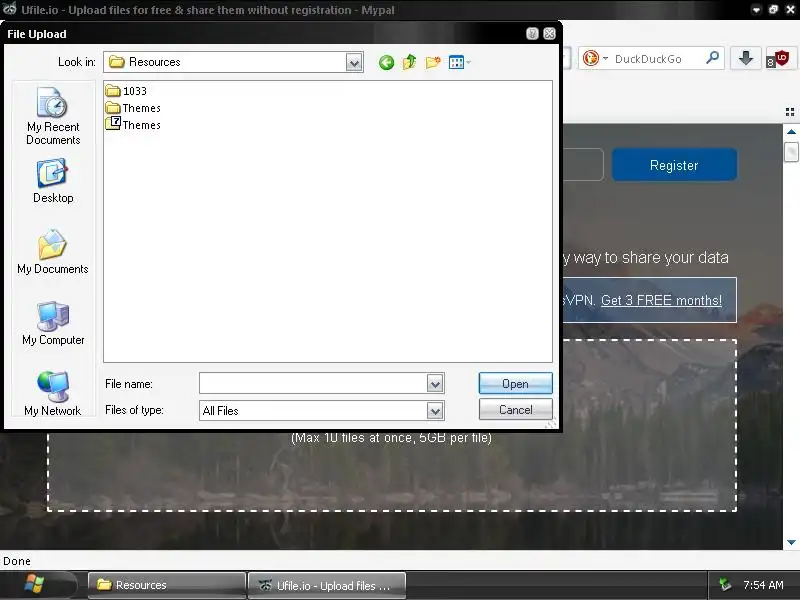The height and width of the screenshot is (600, 800).
Task: Click the Mypal raccoon icon in the title bar
Action: click(x=9, y=9)
